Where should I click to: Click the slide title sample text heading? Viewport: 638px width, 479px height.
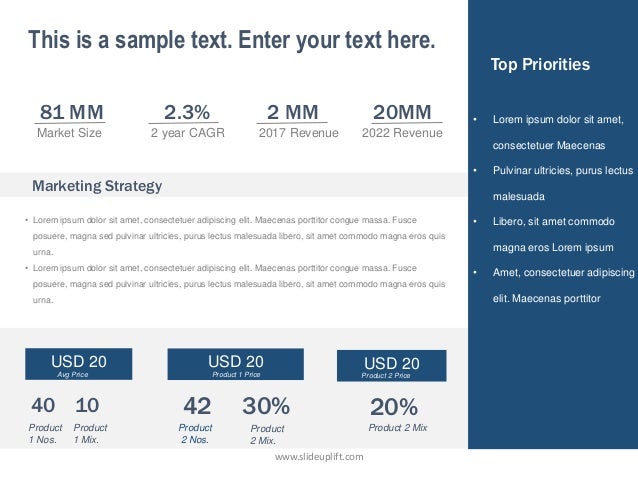click(x=232, y=41)
